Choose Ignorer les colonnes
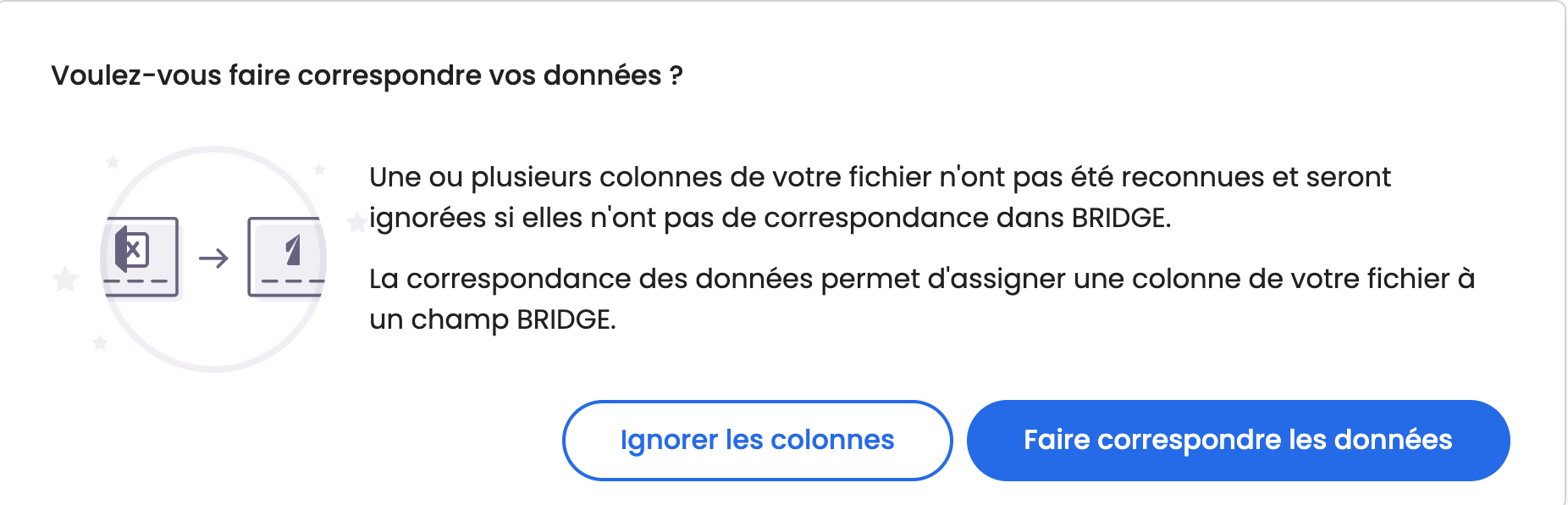 pyautogui.click(x=757, y=441)
